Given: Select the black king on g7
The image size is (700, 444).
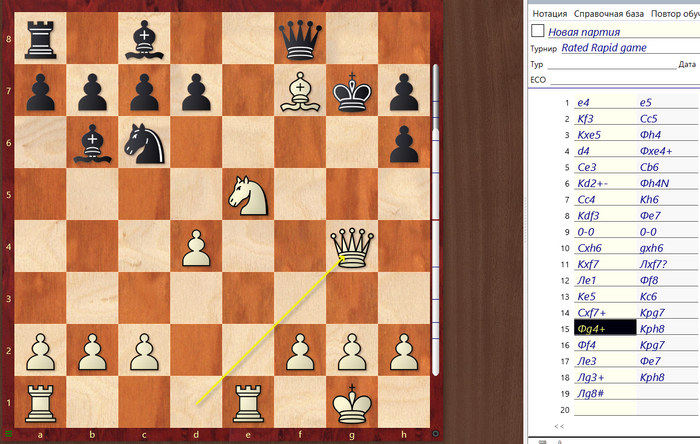Looking at the screenshot, I should pos(351,91).
